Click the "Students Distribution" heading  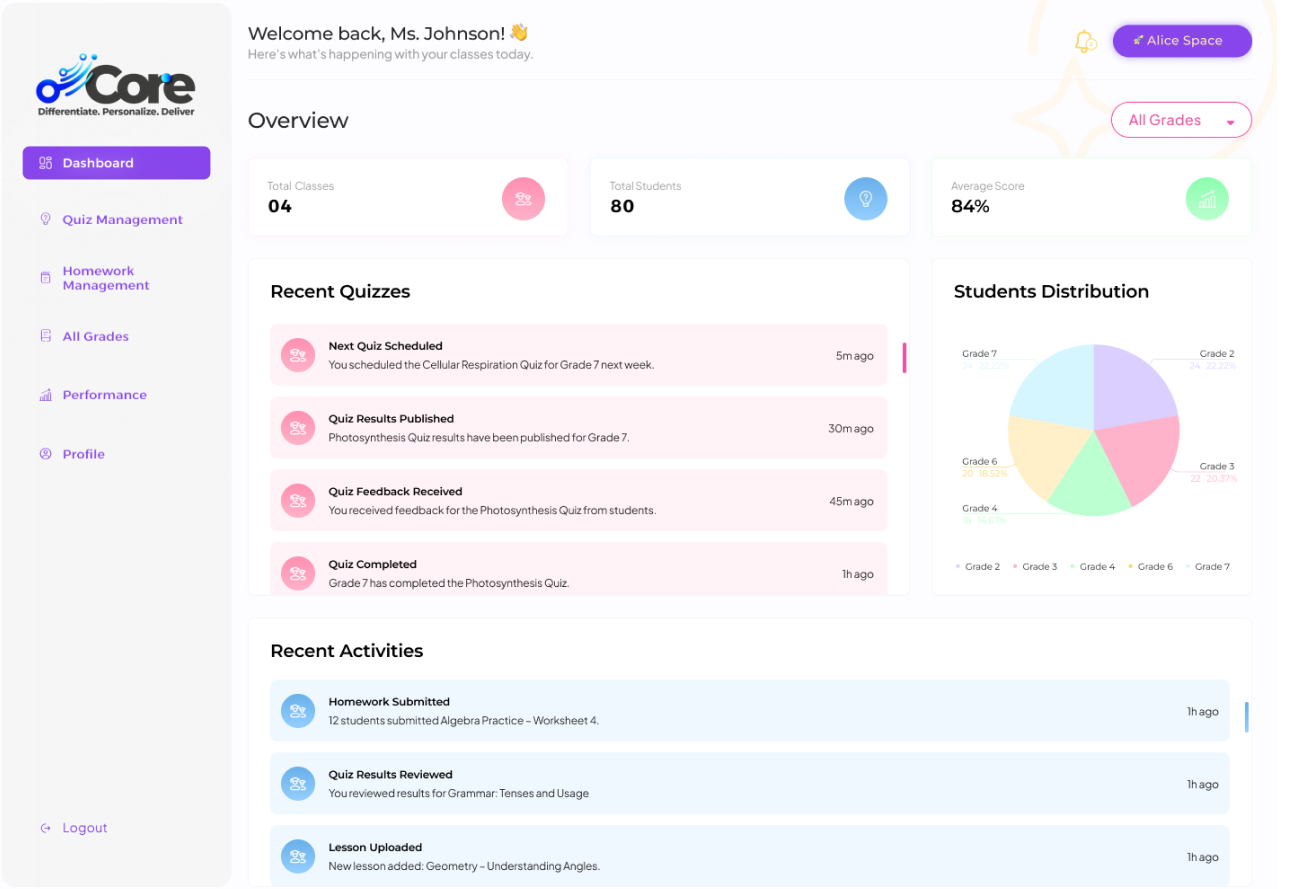pyautogui.click(x=1051, y=292)
